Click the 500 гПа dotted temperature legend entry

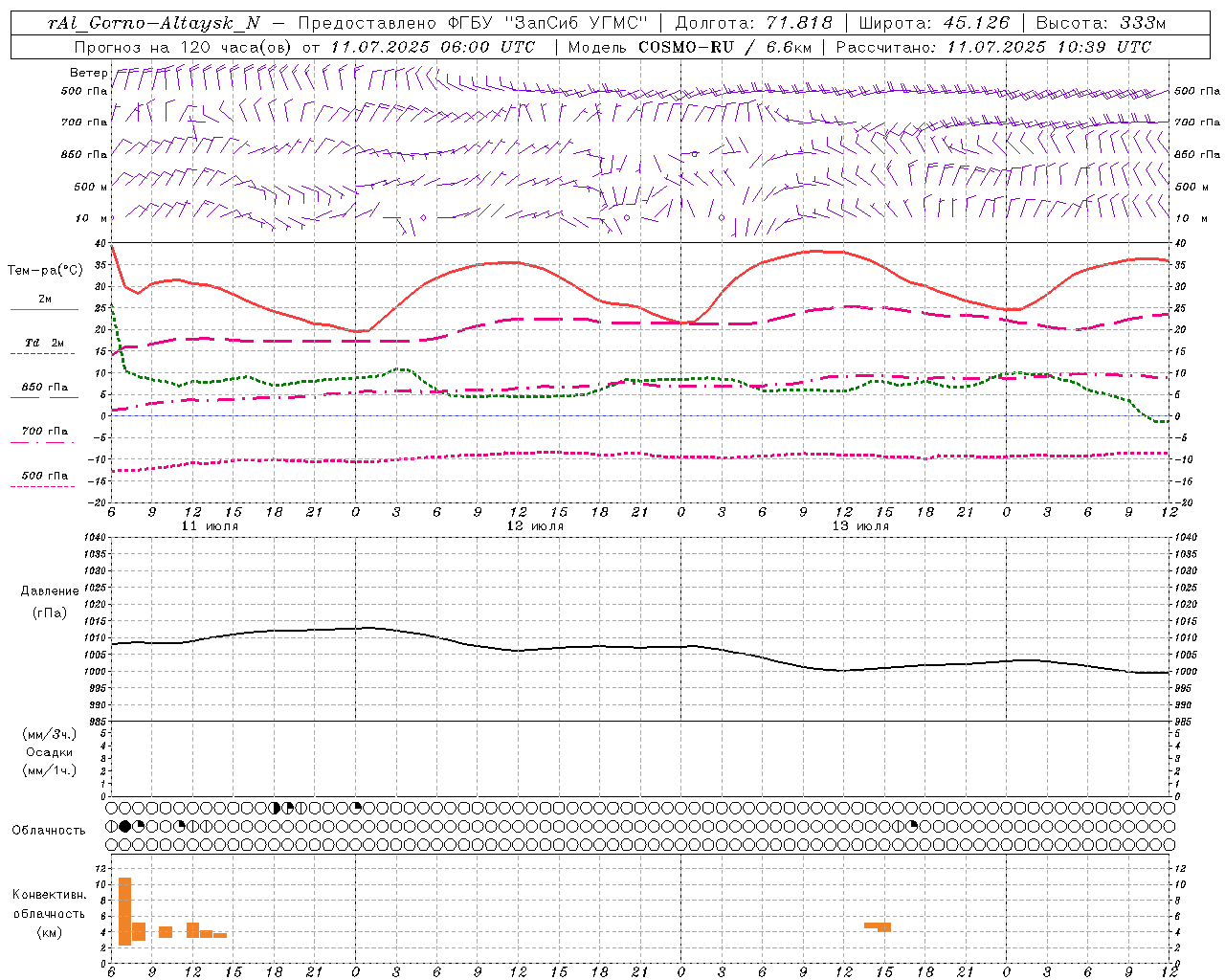click(44, 479)
